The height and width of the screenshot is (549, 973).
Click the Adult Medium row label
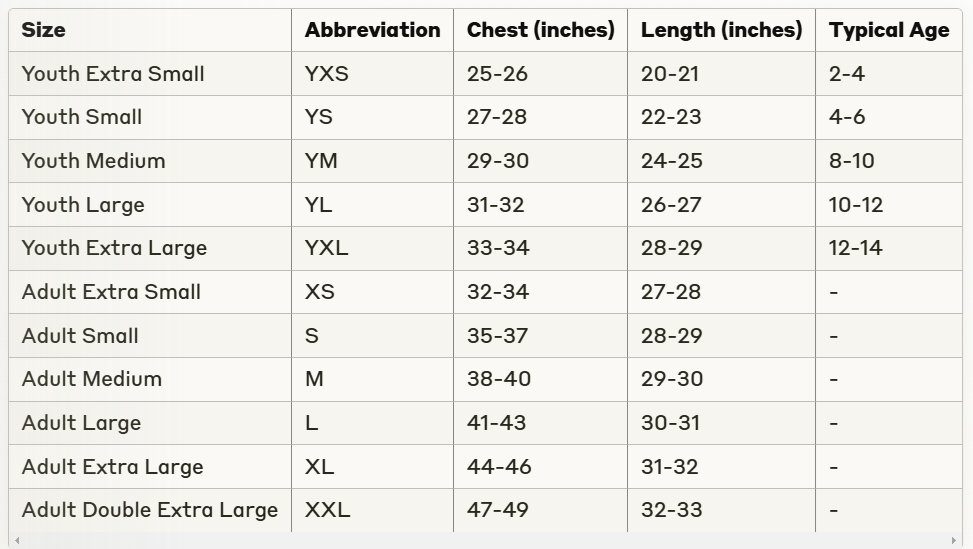pos(91,379)
